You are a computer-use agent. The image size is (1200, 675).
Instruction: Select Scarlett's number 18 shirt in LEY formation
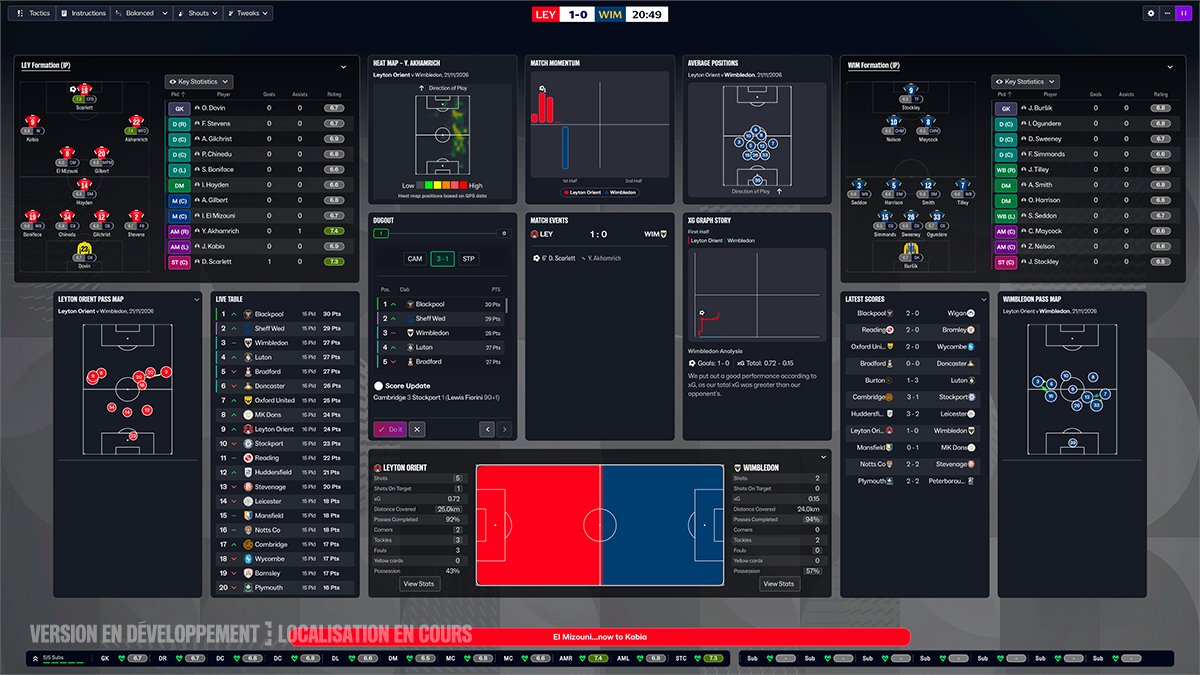(x=85, y=90)
